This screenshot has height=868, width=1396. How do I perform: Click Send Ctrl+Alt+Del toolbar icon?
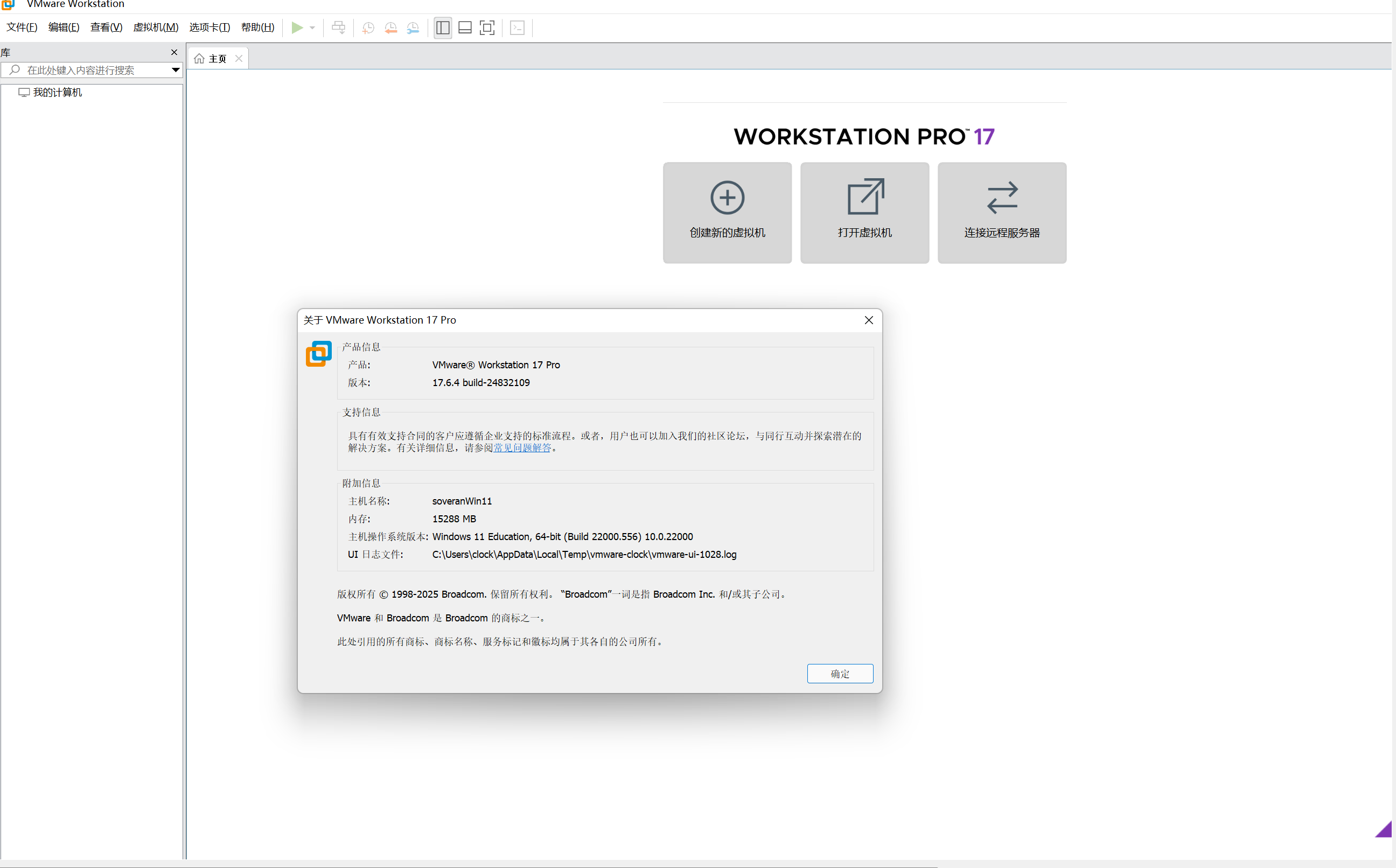[x=339, y=27]
